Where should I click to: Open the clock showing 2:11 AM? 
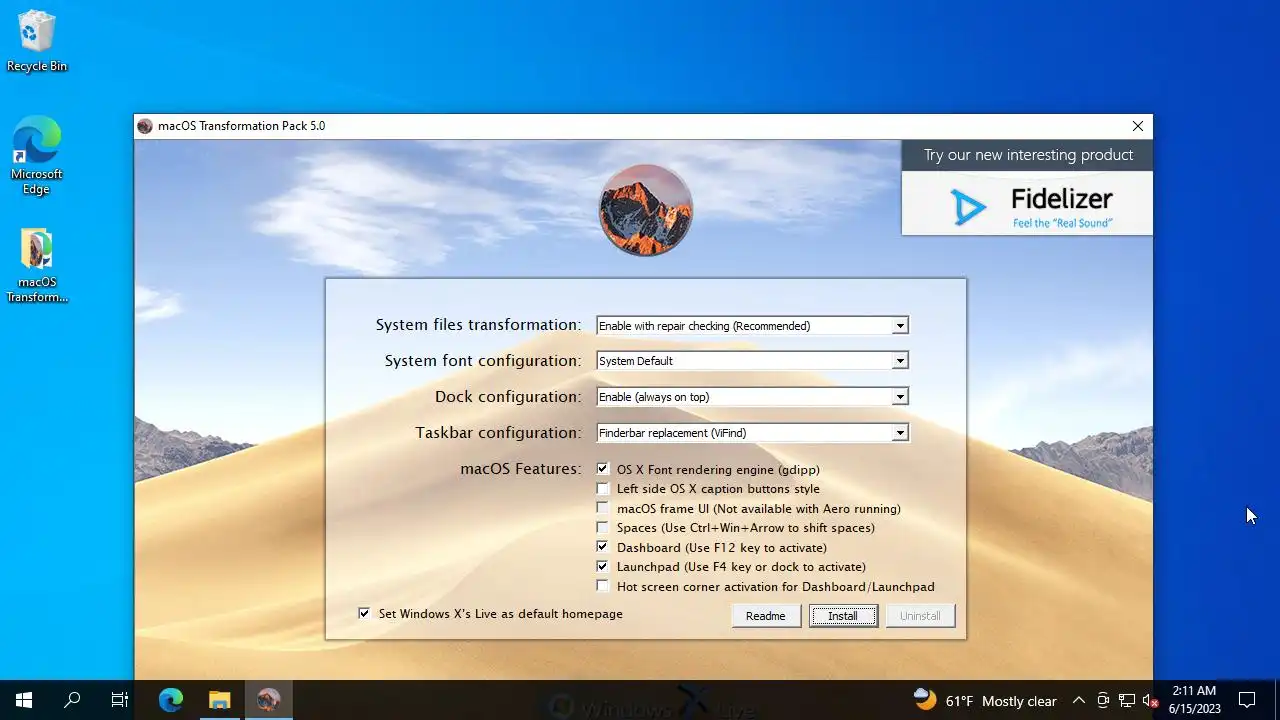pos(1195,700)
